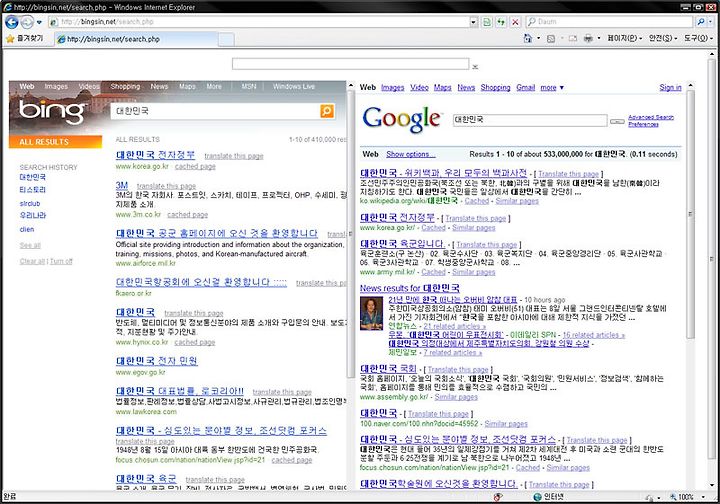
Task: Click Google Sign in link
Action: 670,87
